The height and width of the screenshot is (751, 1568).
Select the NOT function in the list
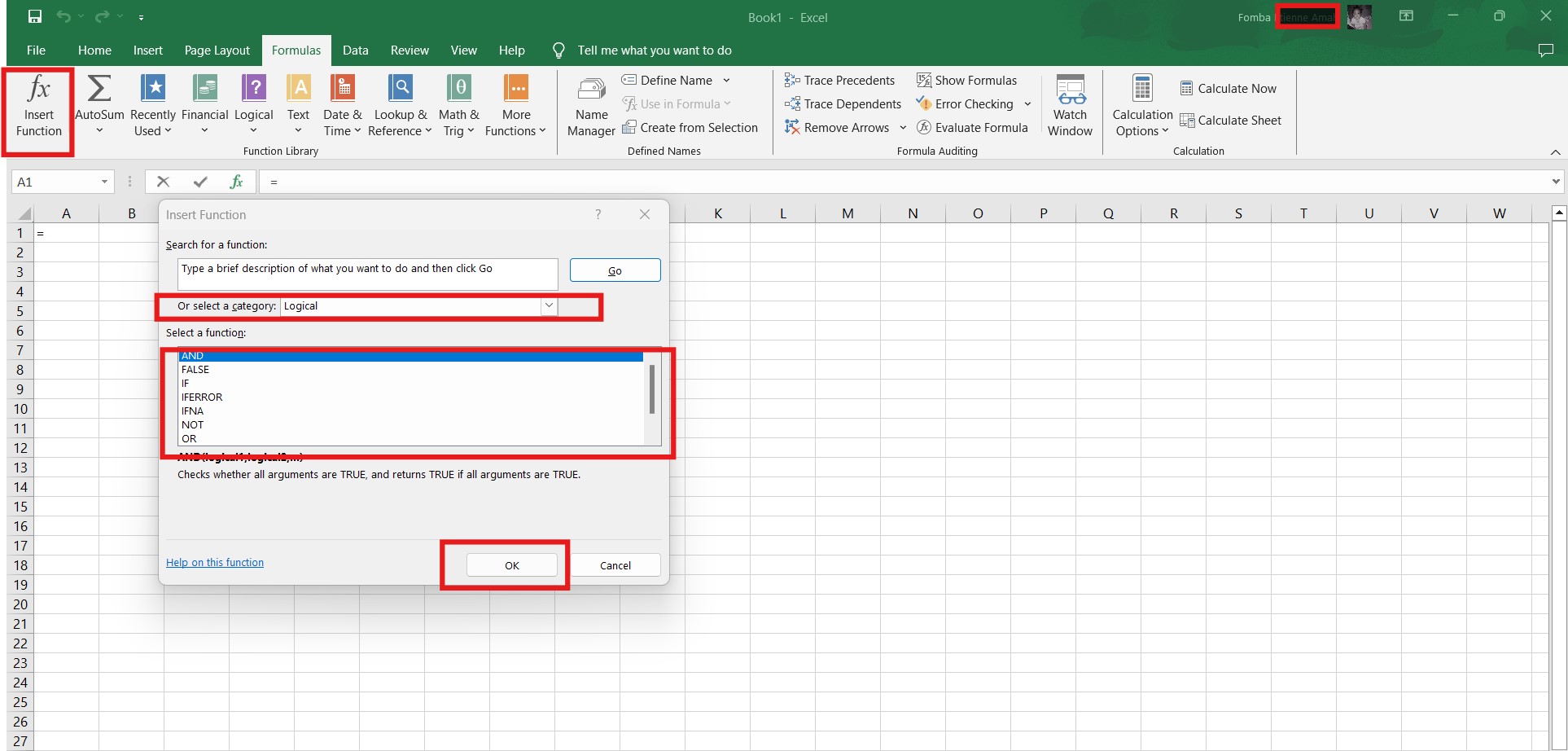coord(410,424)
